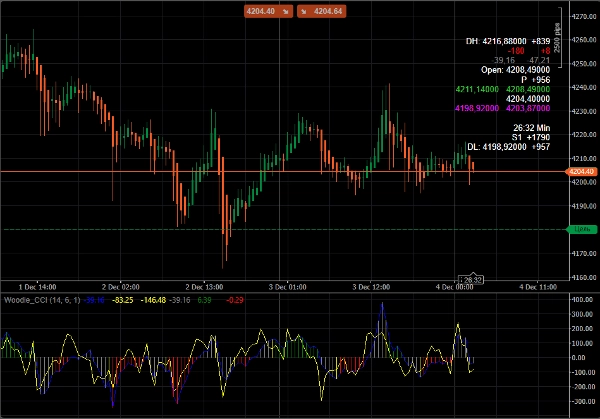
Task: Click the buy price button 4204.64
Action: 327,11
